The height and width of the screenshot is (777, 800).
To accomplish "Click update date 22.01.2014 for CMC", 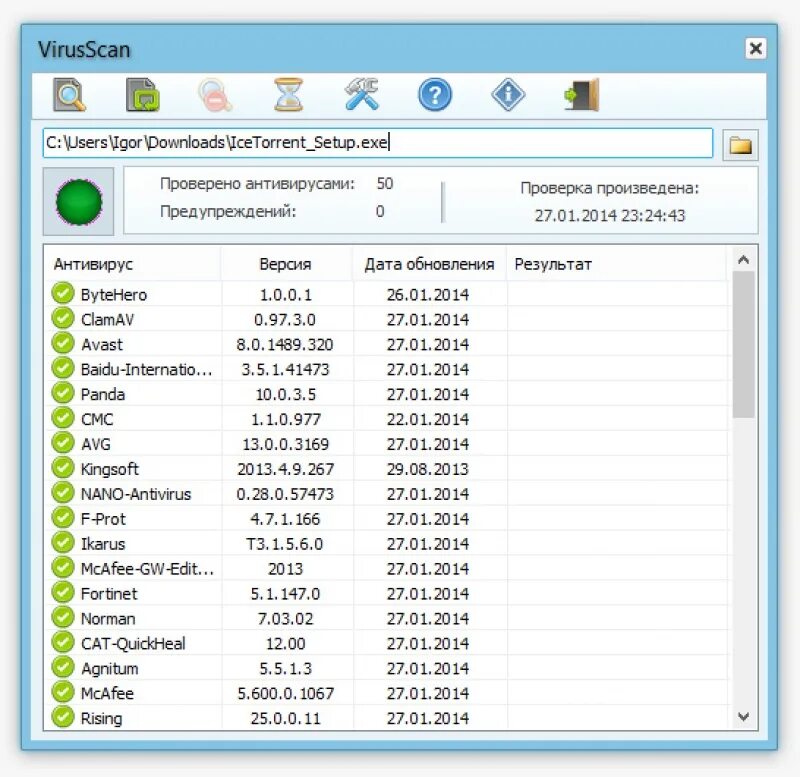I will click(x=428, y=419).
